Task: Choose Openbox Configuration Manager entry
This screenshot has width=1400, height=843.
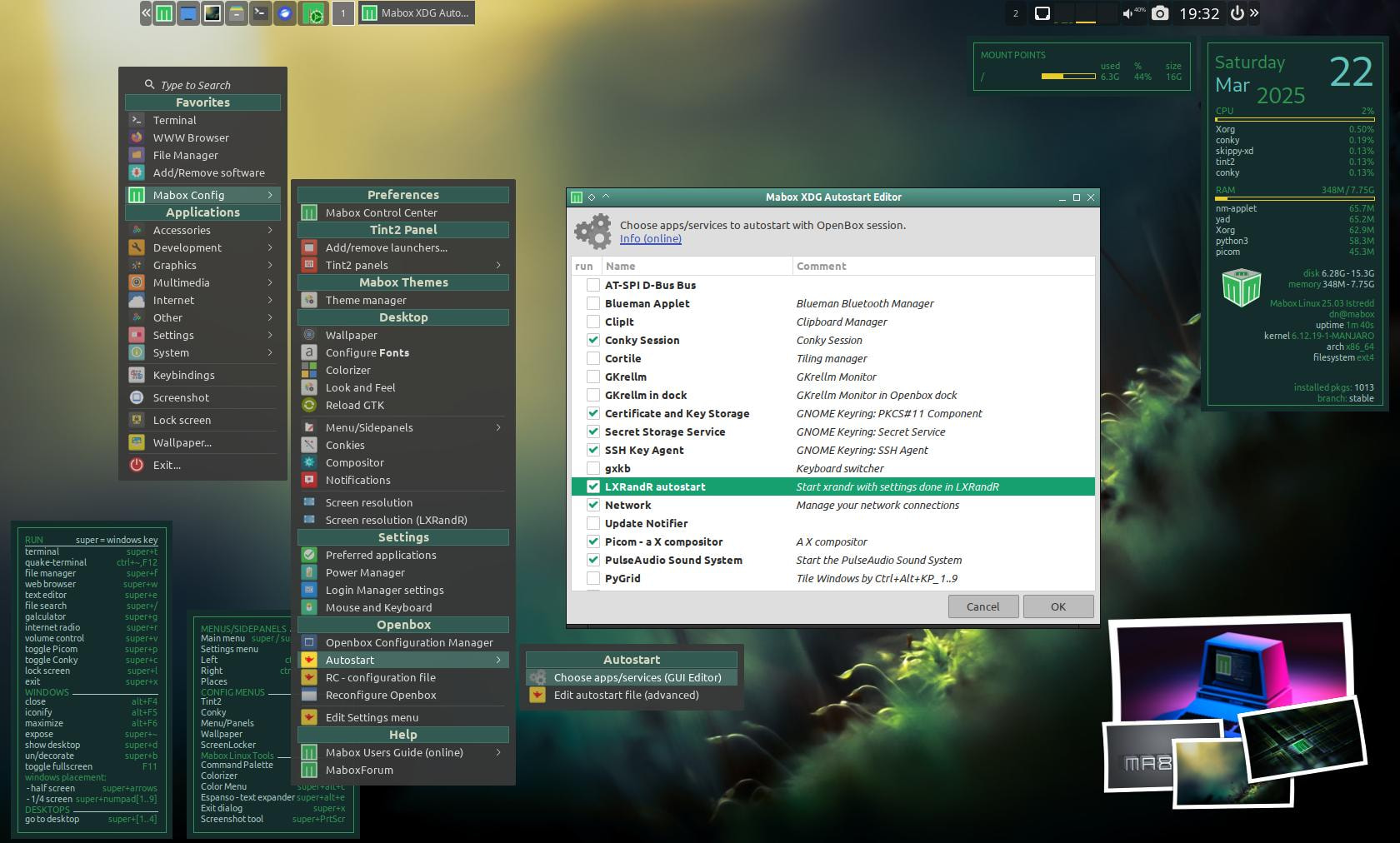Action: pos(408,642)
